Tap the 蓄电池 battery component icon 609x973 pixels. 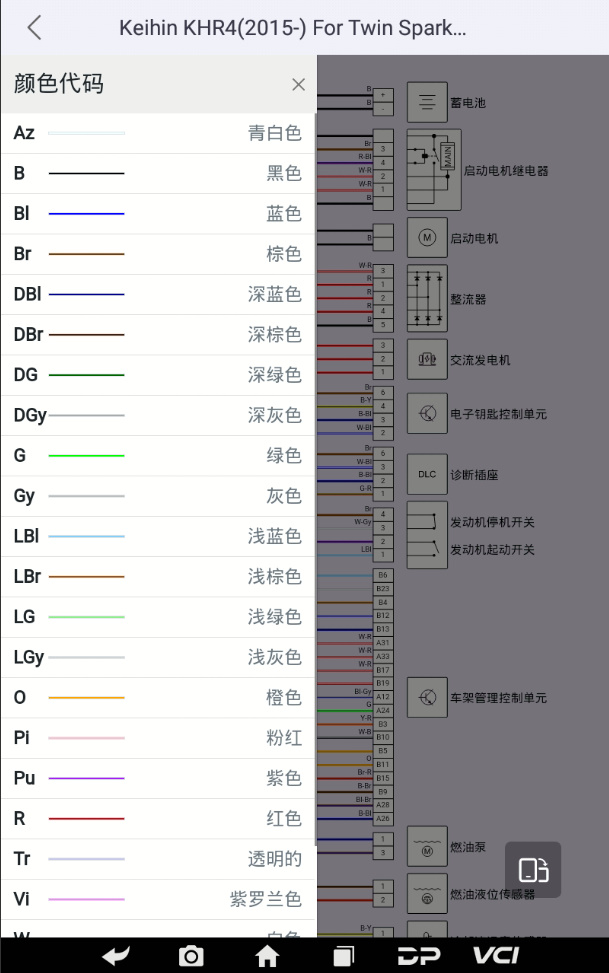(427, 102)
